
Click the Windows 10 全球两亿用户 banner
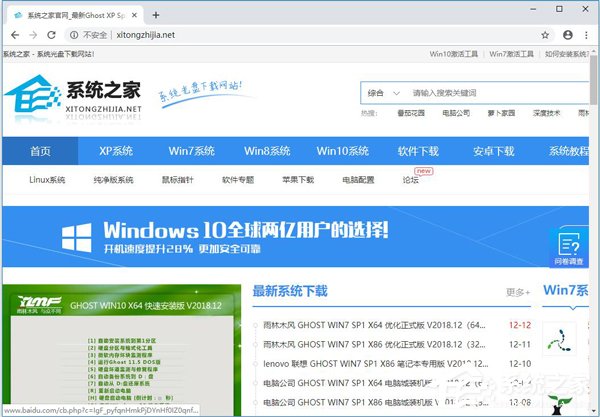click(295, 236)
